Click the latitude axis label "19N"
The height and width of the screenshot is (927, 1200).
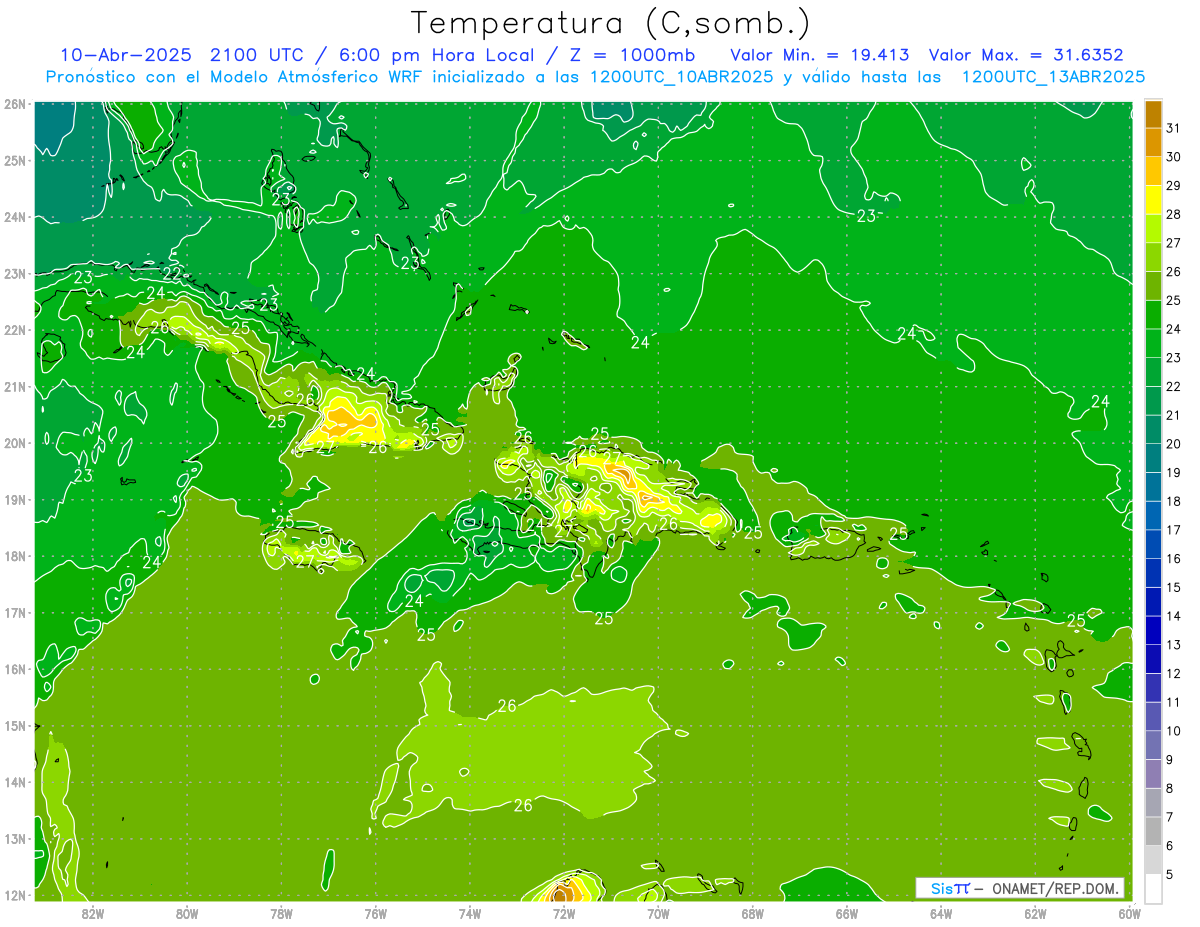coord(15,499)
